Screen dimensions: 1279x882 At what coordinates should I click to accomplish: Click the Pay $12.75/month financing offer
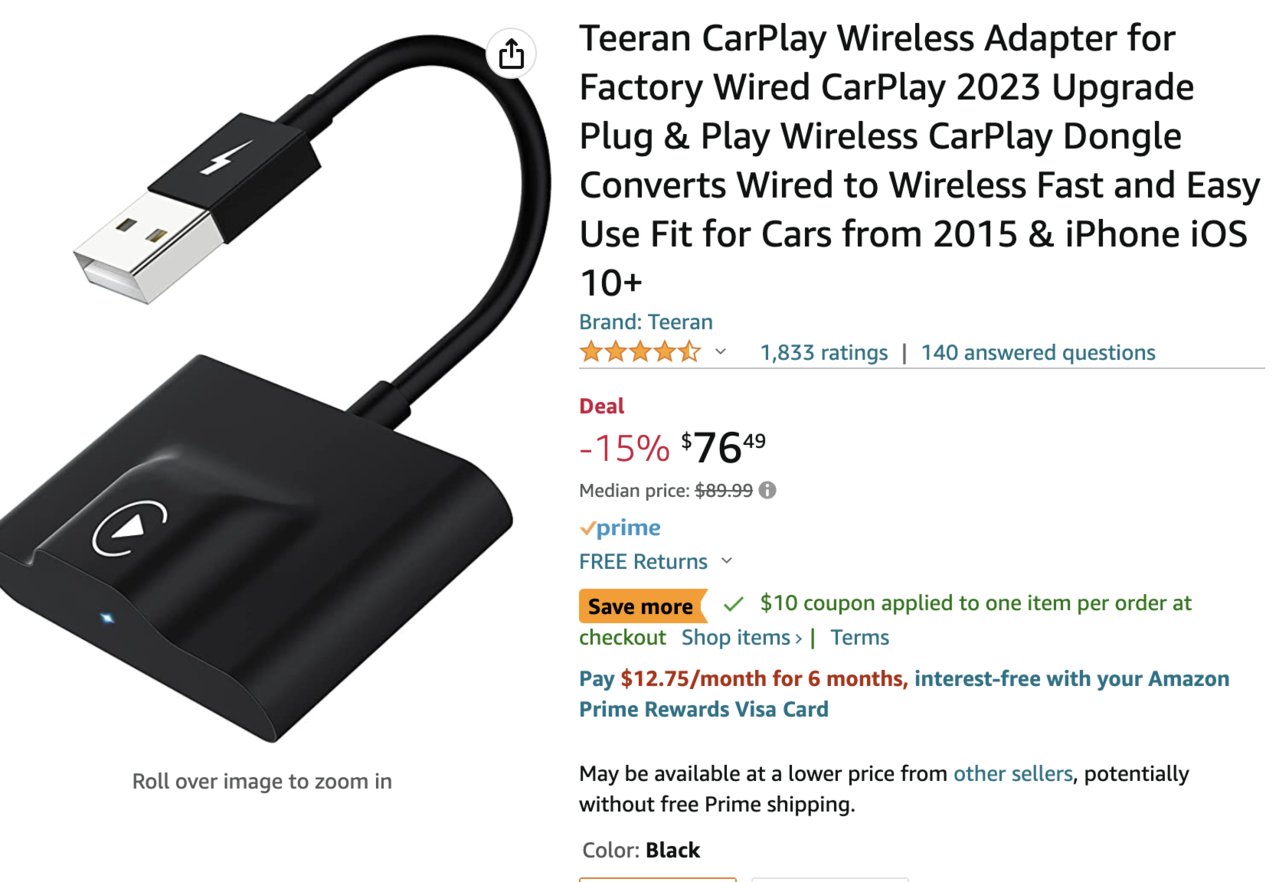(x=904, y=694)
